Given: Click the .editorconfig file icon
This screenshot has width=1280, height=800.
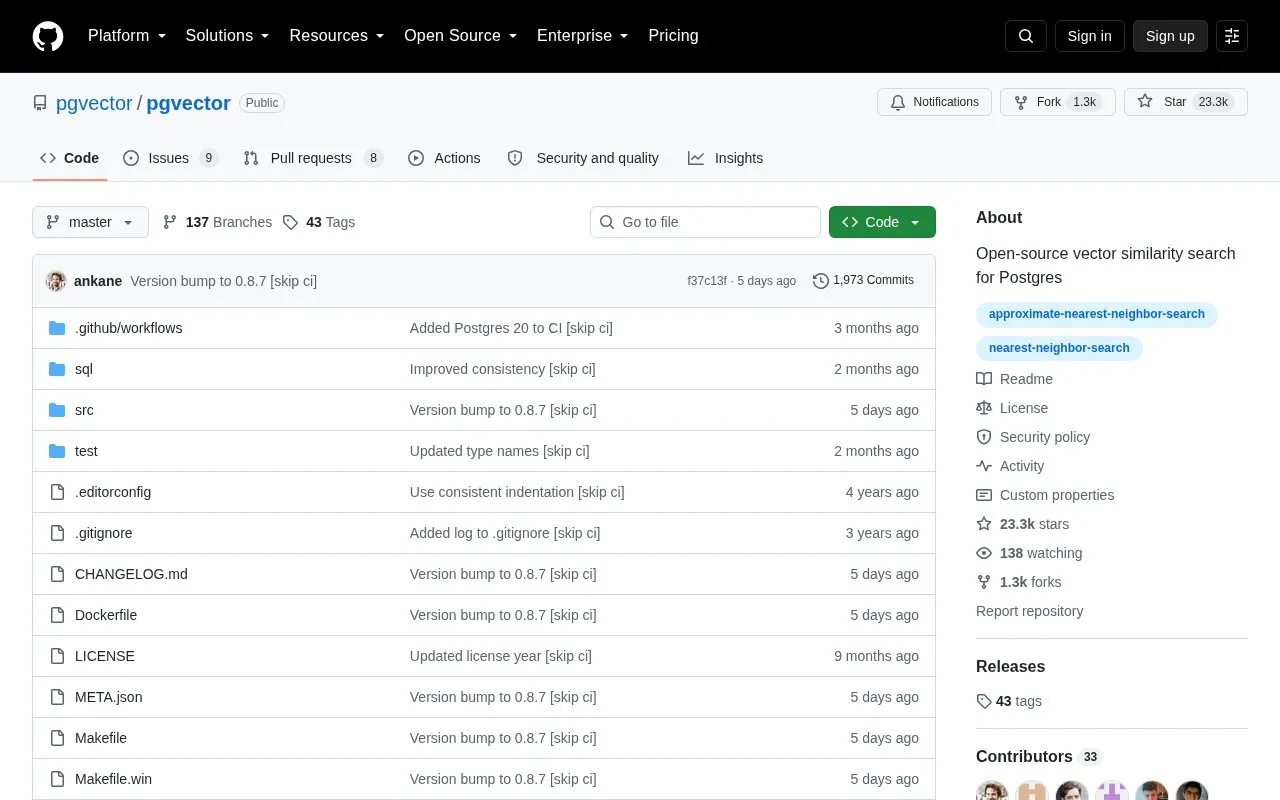Looking at the screenshot, I should coord(57,492).
